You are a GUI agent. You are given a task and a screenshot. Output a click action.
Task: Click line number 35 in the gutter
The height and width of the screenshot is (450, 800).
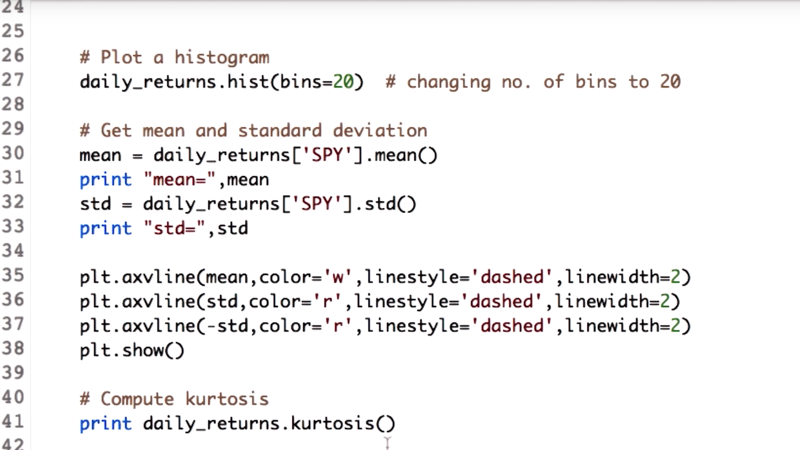pos(13,276)
